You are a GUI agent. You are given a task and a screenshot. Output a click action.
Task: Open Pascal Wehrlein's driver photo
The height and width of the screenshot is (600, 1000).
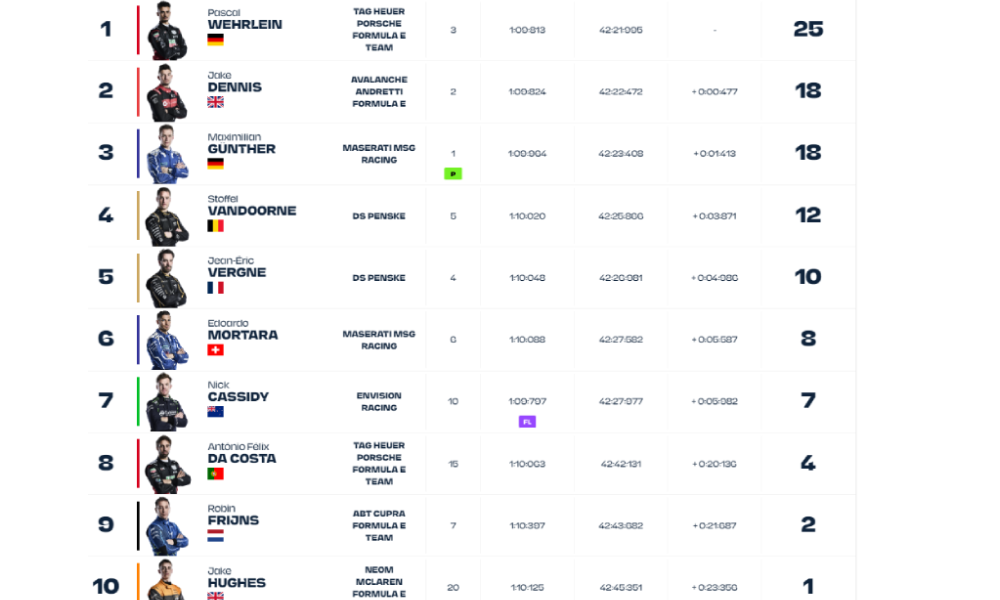click(x=166, y=31)
